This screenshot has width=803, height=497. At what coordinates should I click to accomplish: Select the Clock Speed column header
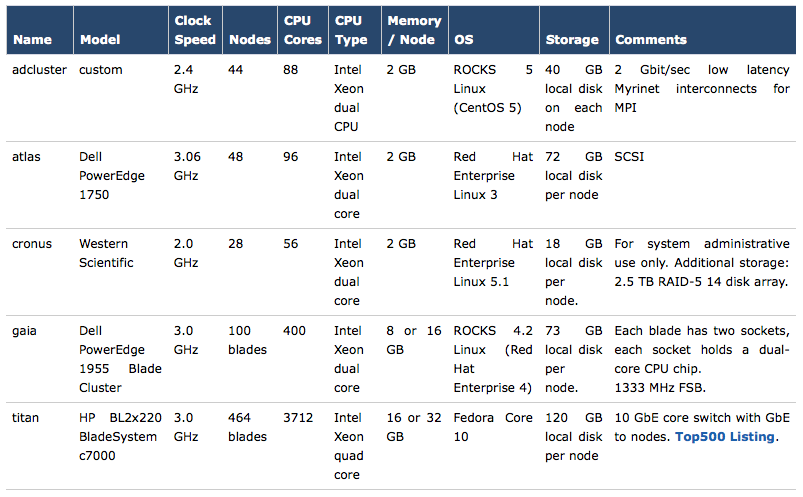pos(195,30)
